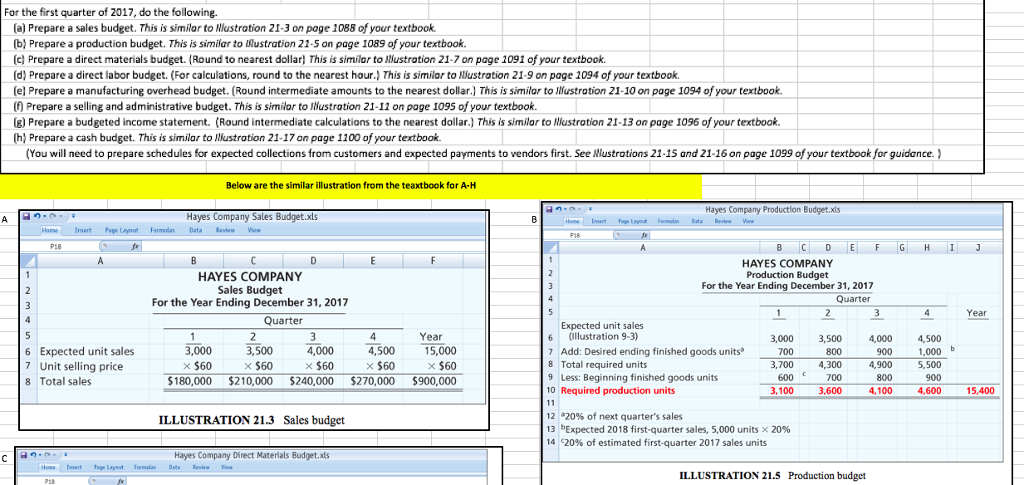Click Undo arrow in Sales Budget window

point(37,216)
